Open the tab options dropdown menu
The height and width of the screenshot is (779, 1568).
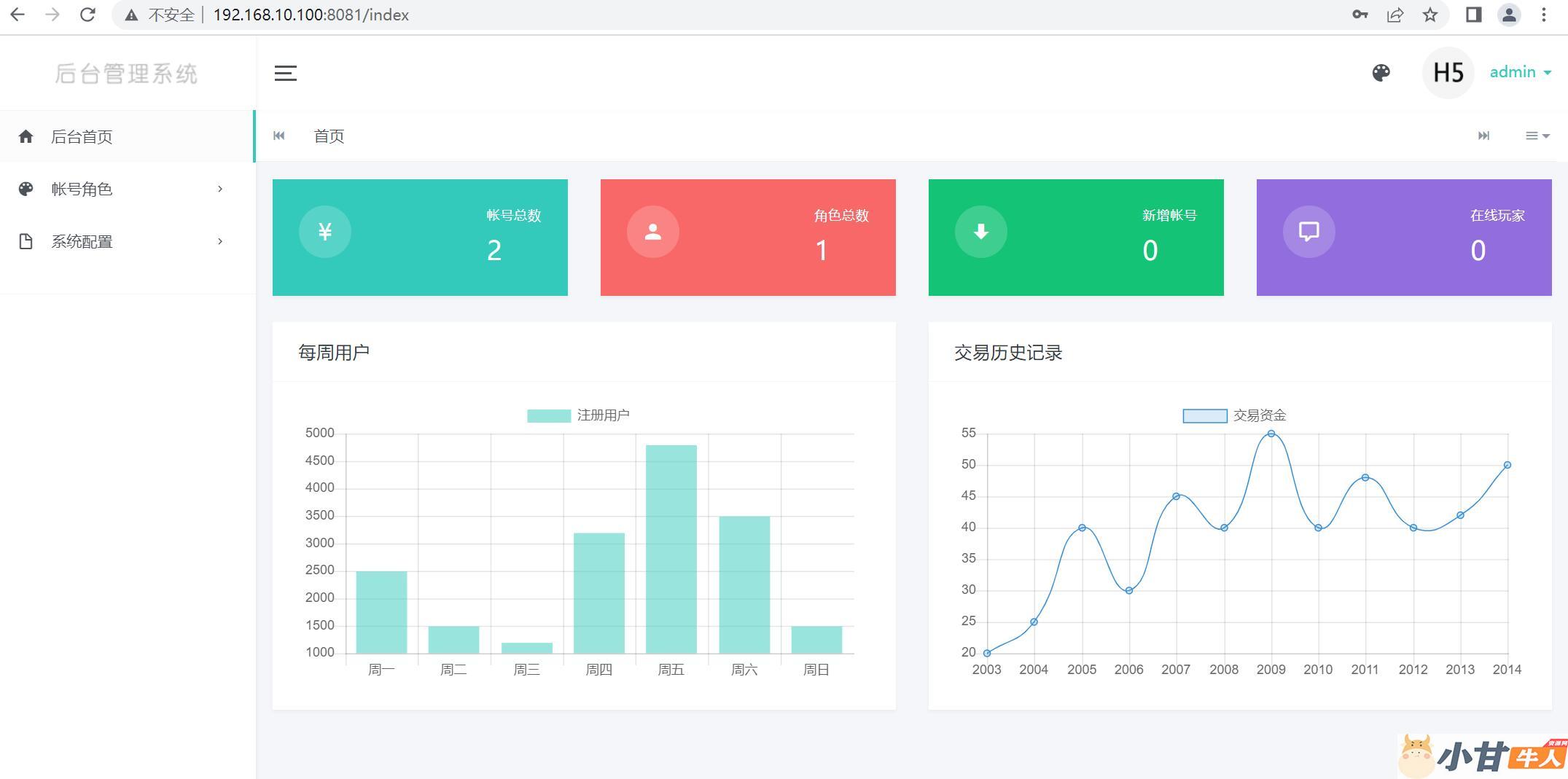coord(1537,136)
